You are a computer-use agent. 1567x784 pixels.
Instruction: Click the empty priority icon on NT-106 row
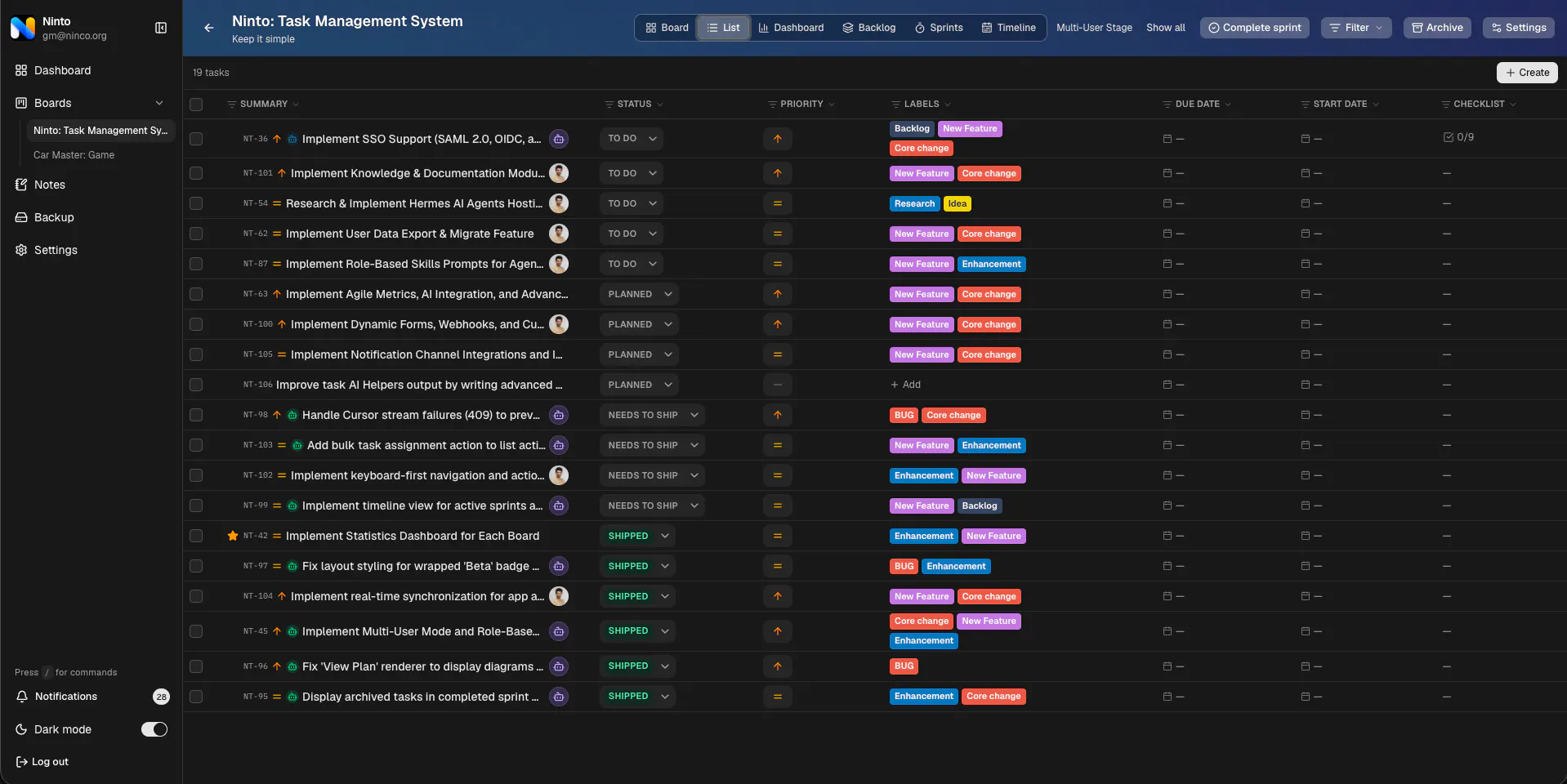click(778, 385)
